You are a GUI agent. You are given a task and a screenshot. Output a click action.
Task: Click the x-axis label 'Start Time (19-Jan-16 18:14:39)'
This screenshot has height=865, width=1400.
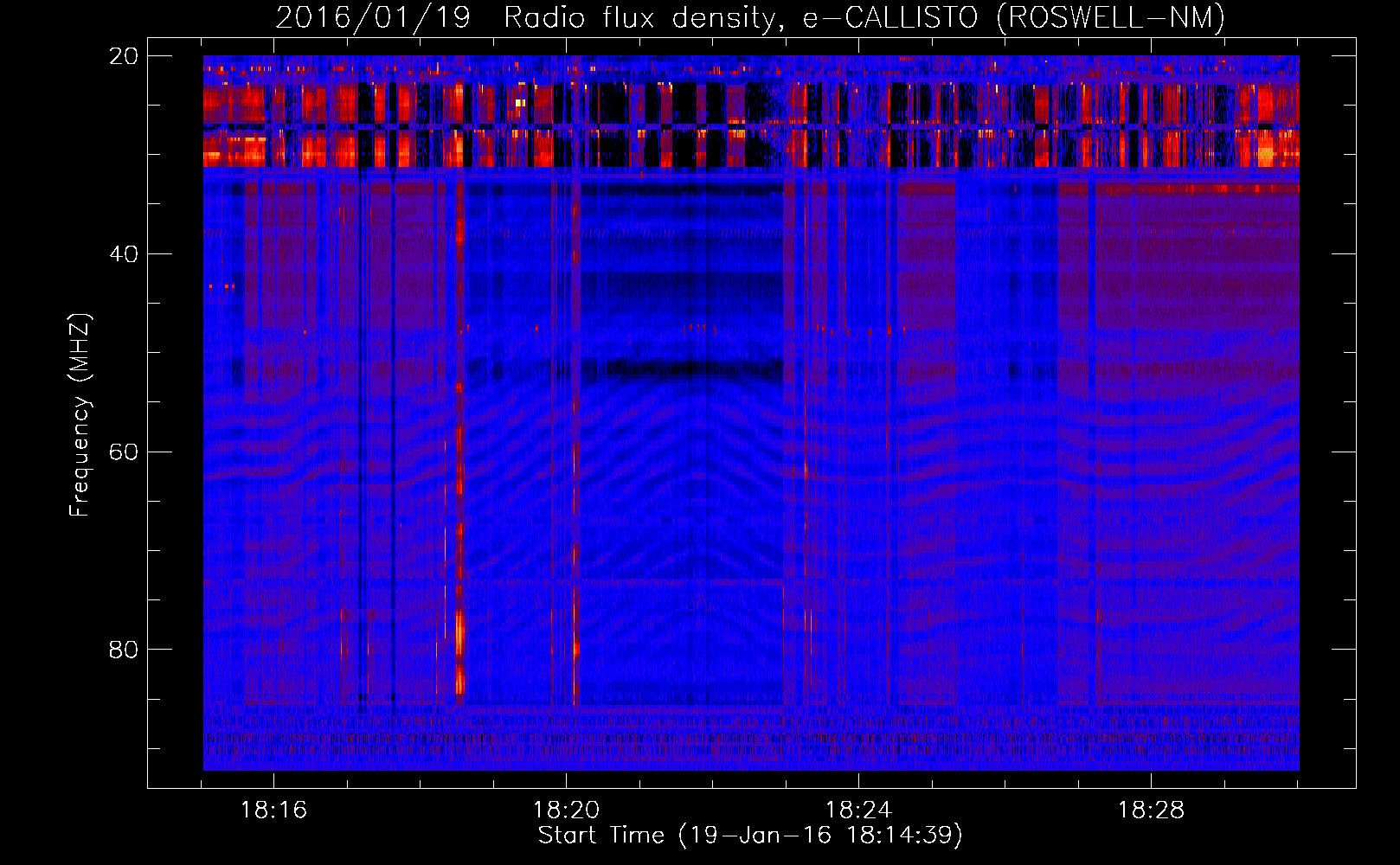coord(750,836)
